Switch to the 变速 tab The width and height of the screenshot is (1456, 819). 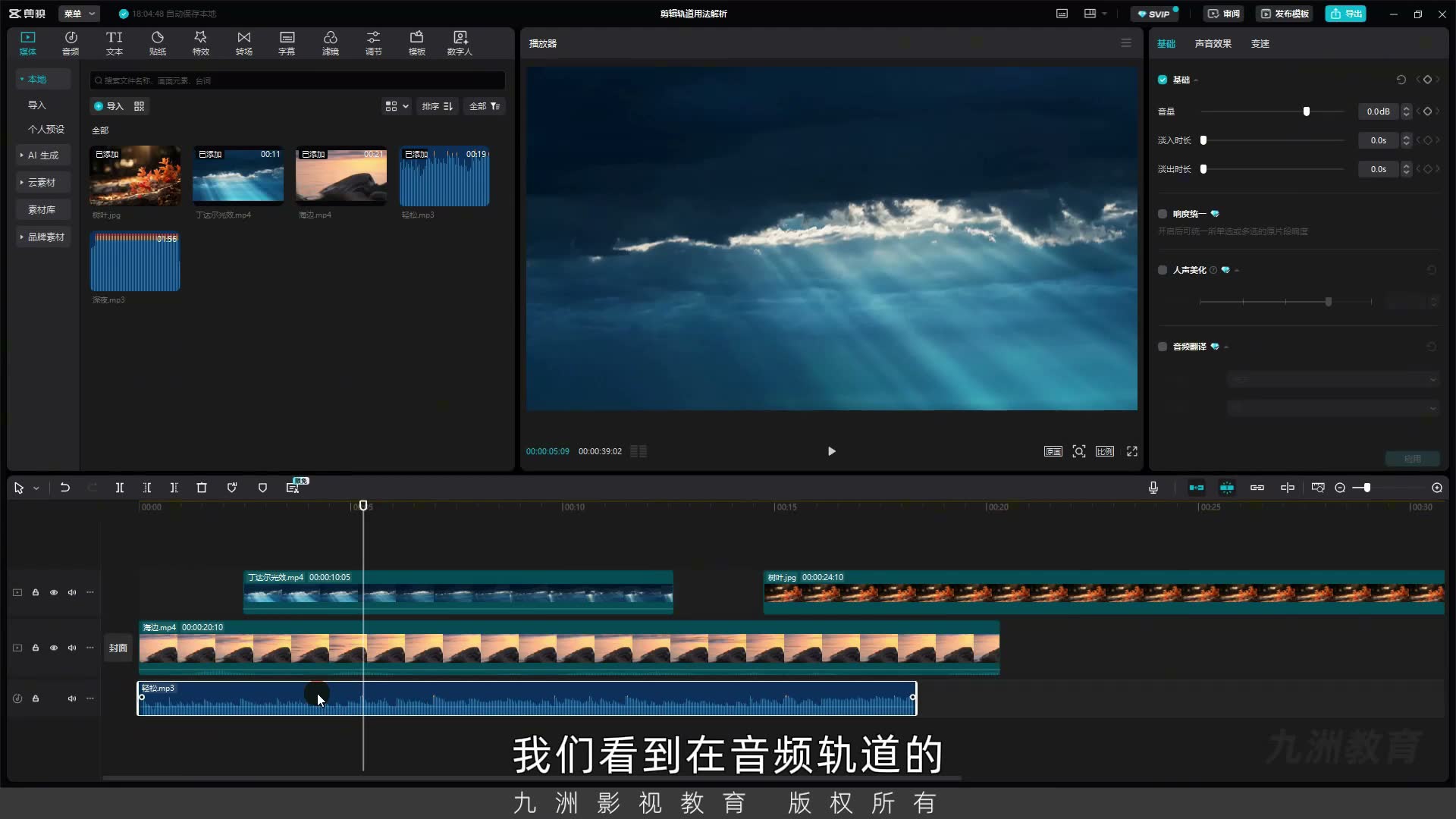1260,43
